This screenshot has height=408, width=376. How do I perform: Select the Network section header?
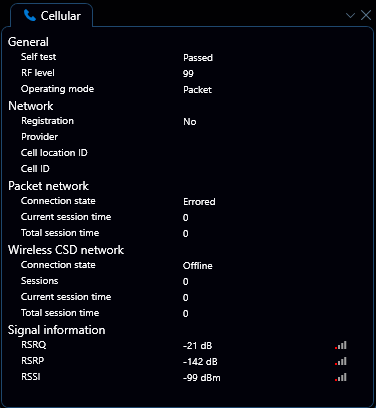(x=31, y=106)
